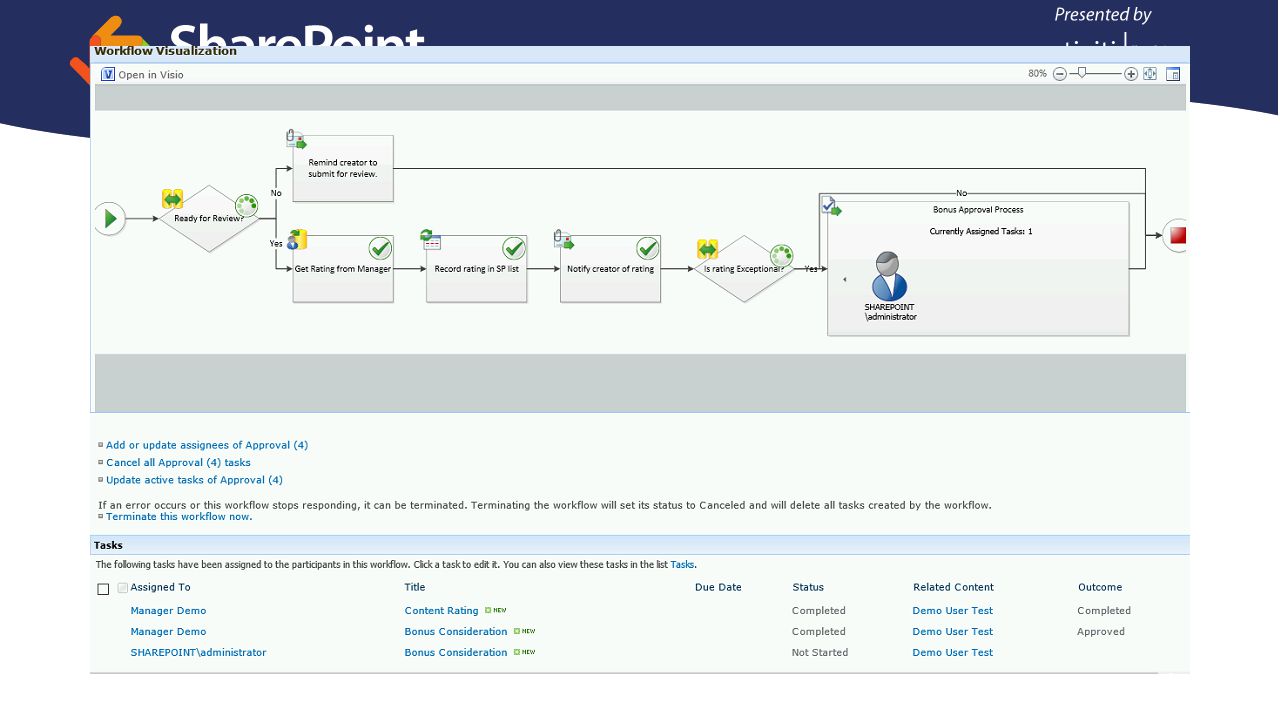1280x720 pixels.
Task: Click the Approved outcome cell
Action: pyautogui.click(x=1101, y=632)
